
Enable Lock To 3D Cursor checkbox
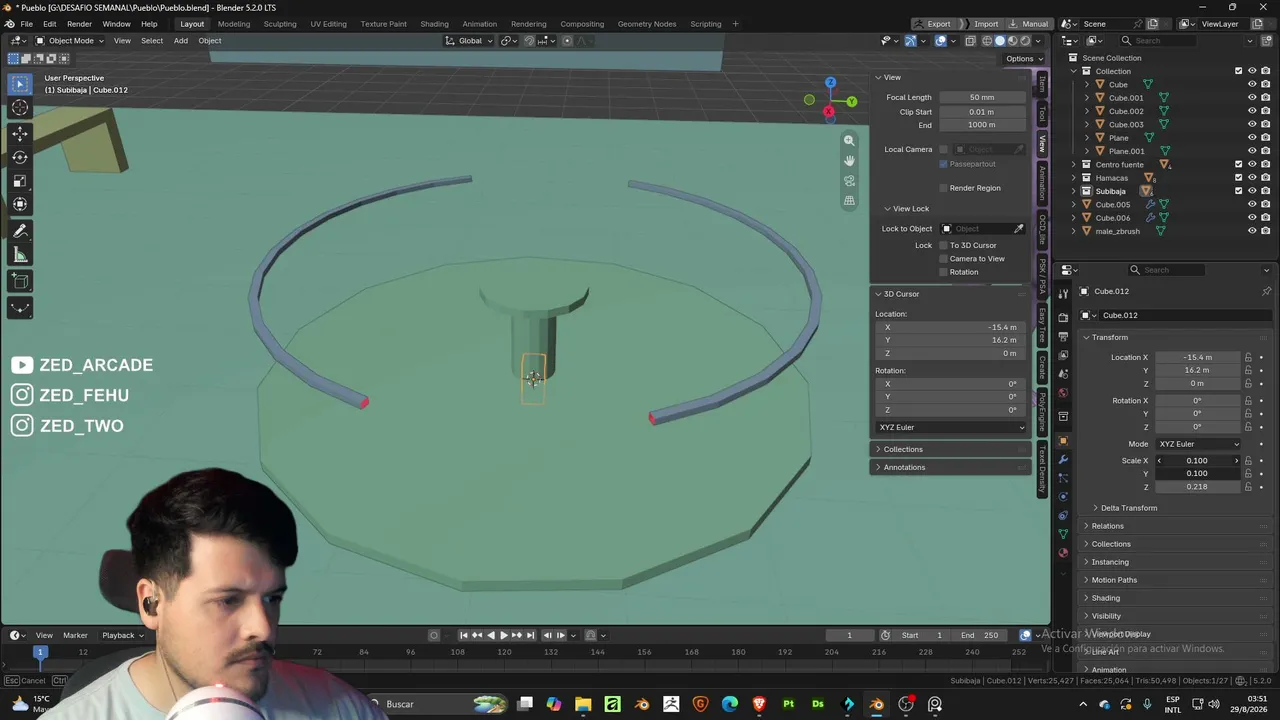pos(943,245)
